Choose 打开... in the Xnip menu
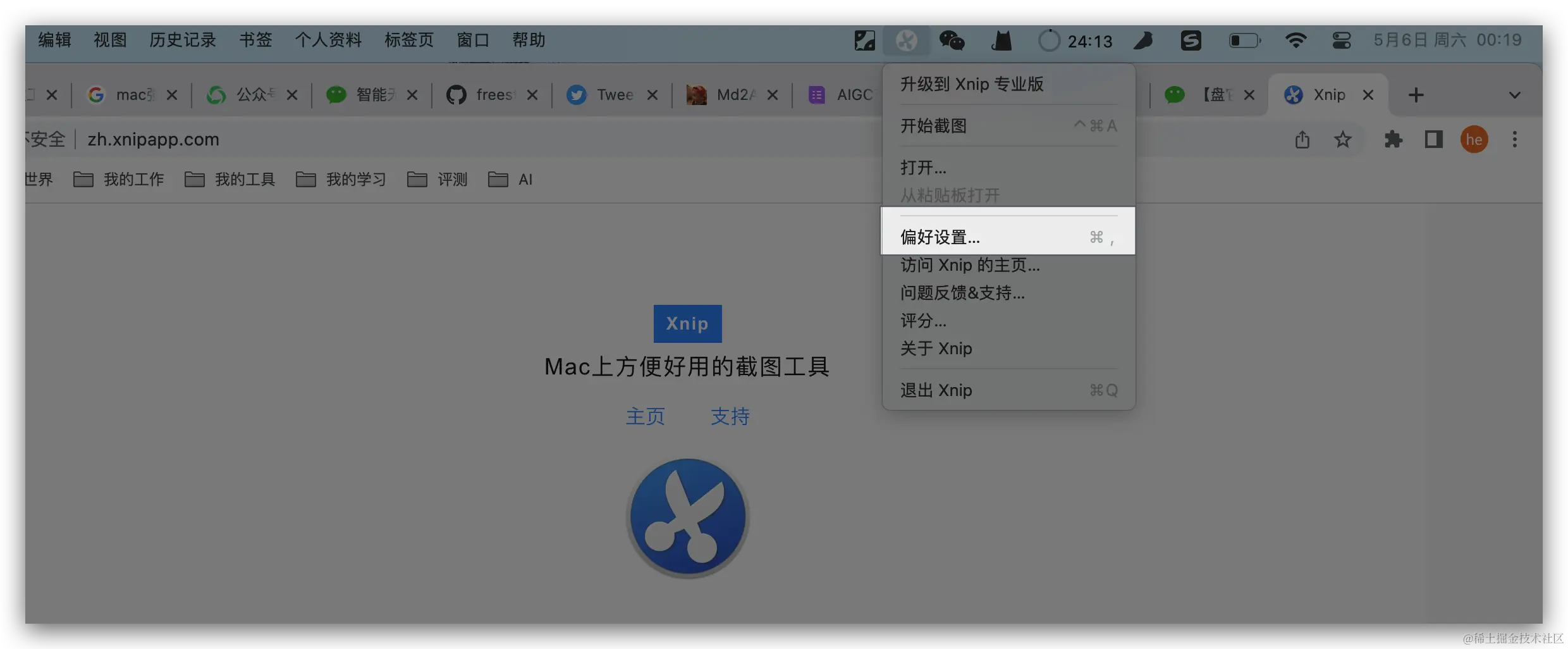Image resolution: width=1568 pixels, height=649 pixels. [x=1008, y=168]
